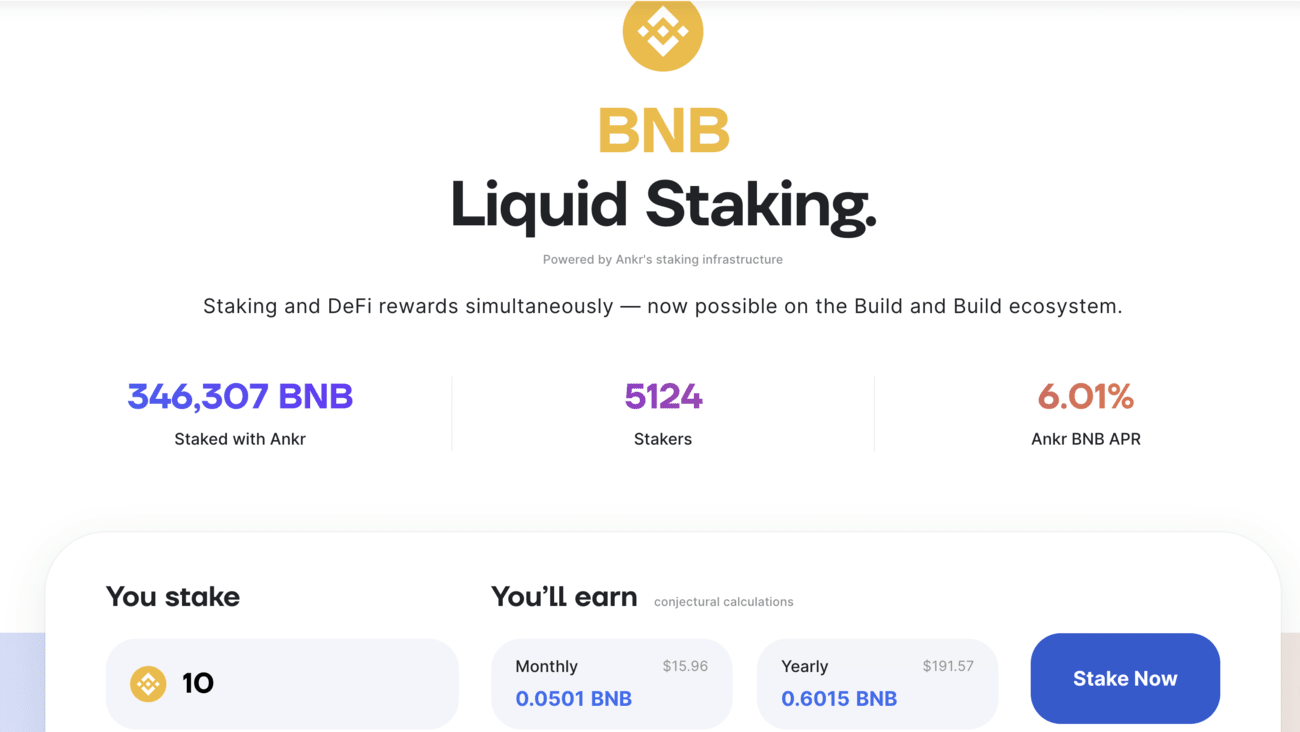This screenshot has width=1300, height=732.
Task: Click the $191.57 yearly dollar value
Action: pos(948,666)
